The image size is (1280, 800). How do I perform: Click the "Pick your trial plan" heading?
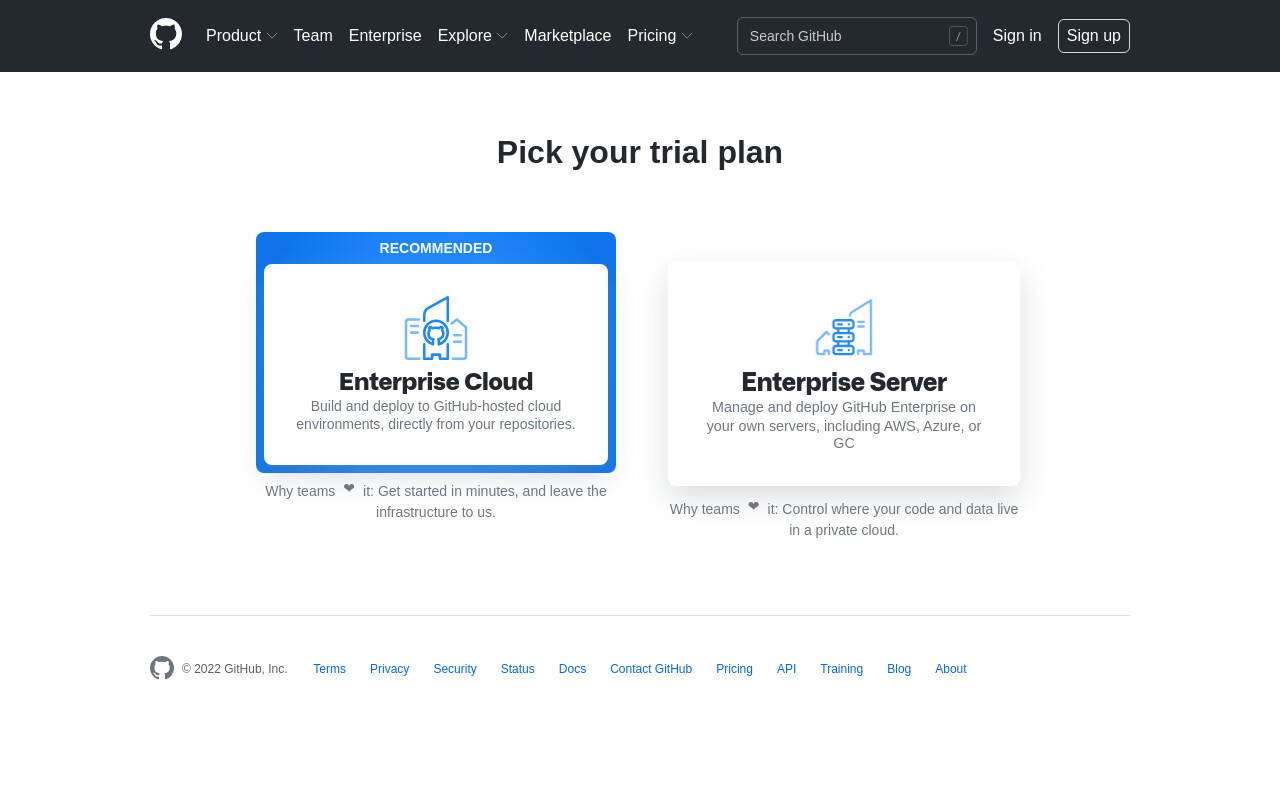point(640,152)
